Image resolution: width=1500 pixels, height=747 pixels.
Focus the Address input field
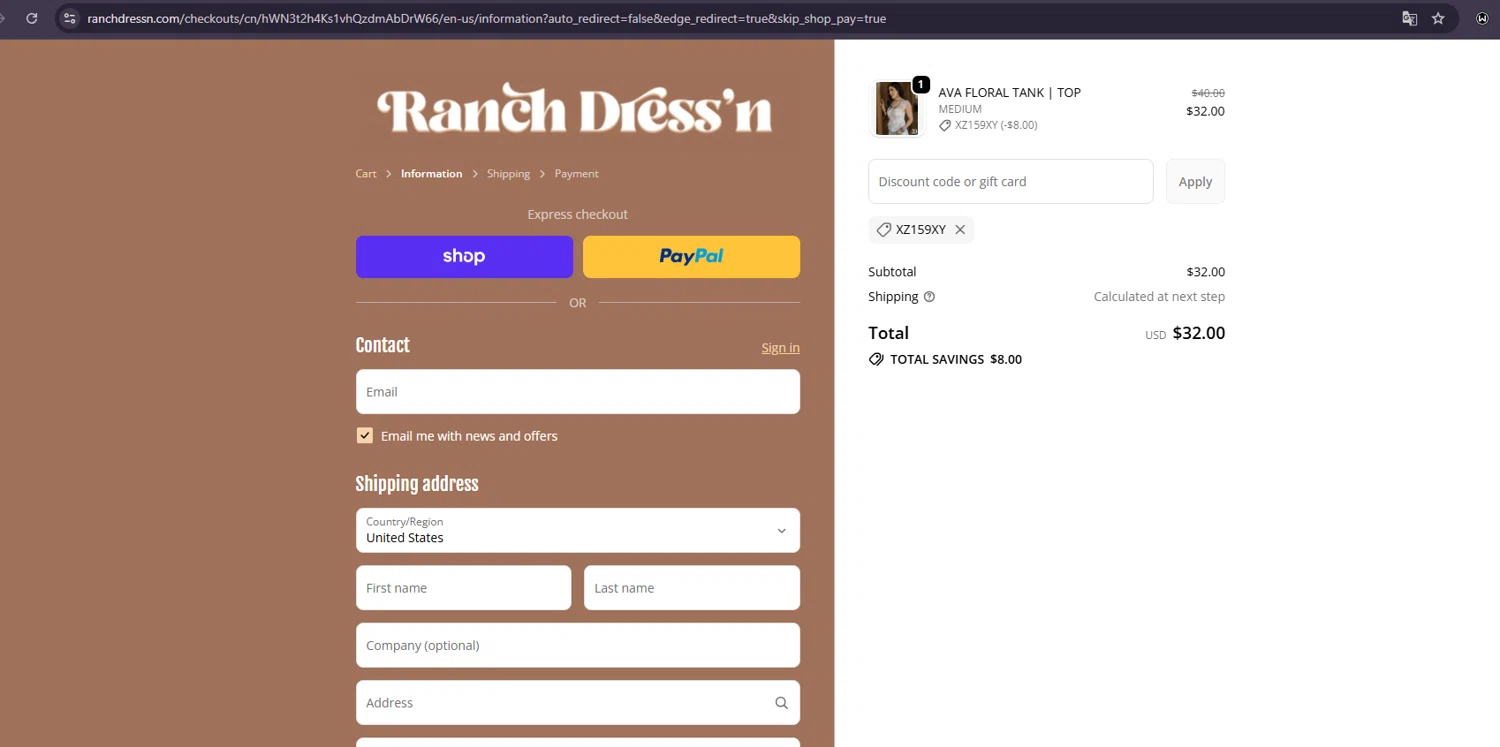click(x=578, y=703)
